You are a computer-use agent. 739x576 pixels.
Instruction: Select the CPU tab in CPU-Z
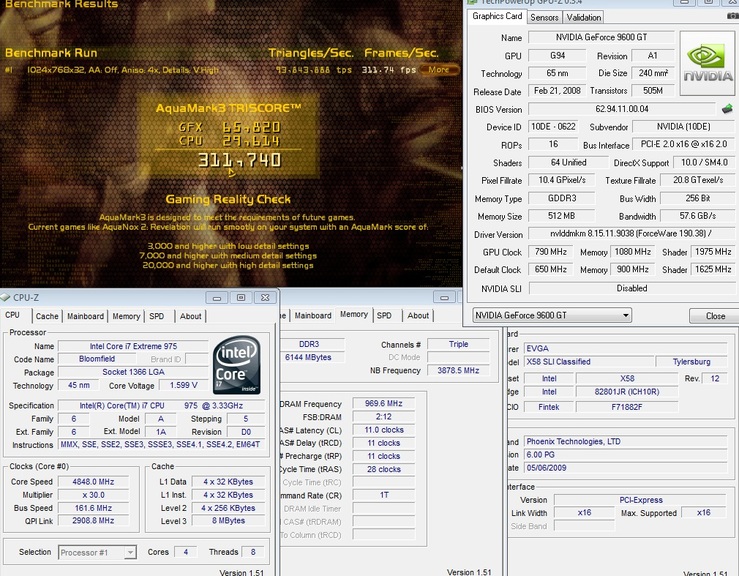tap(13, 315)
